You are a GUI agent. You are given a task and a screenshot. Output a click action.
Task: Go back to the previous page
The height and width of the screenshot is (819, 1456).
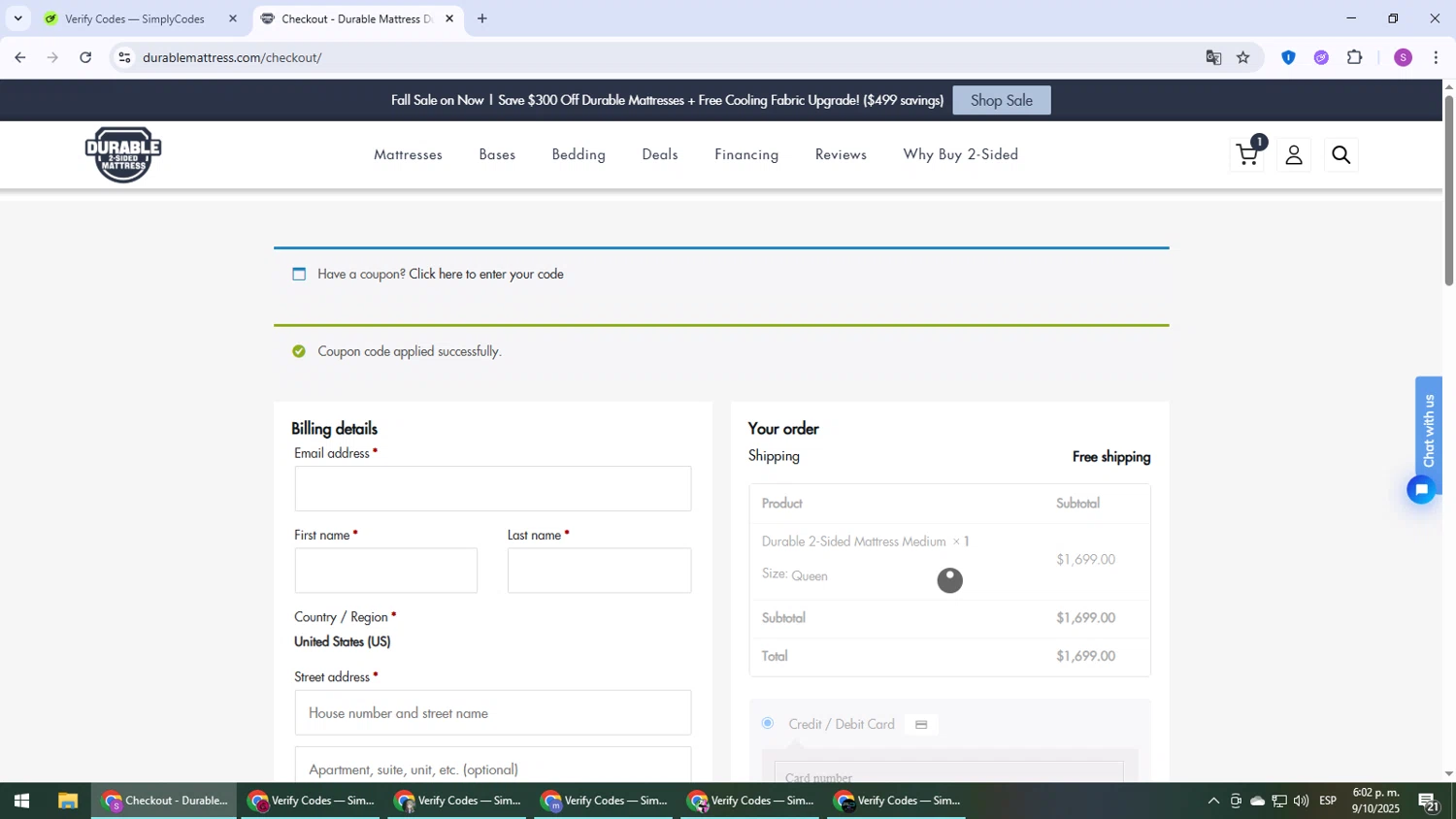tap(19, 57)
